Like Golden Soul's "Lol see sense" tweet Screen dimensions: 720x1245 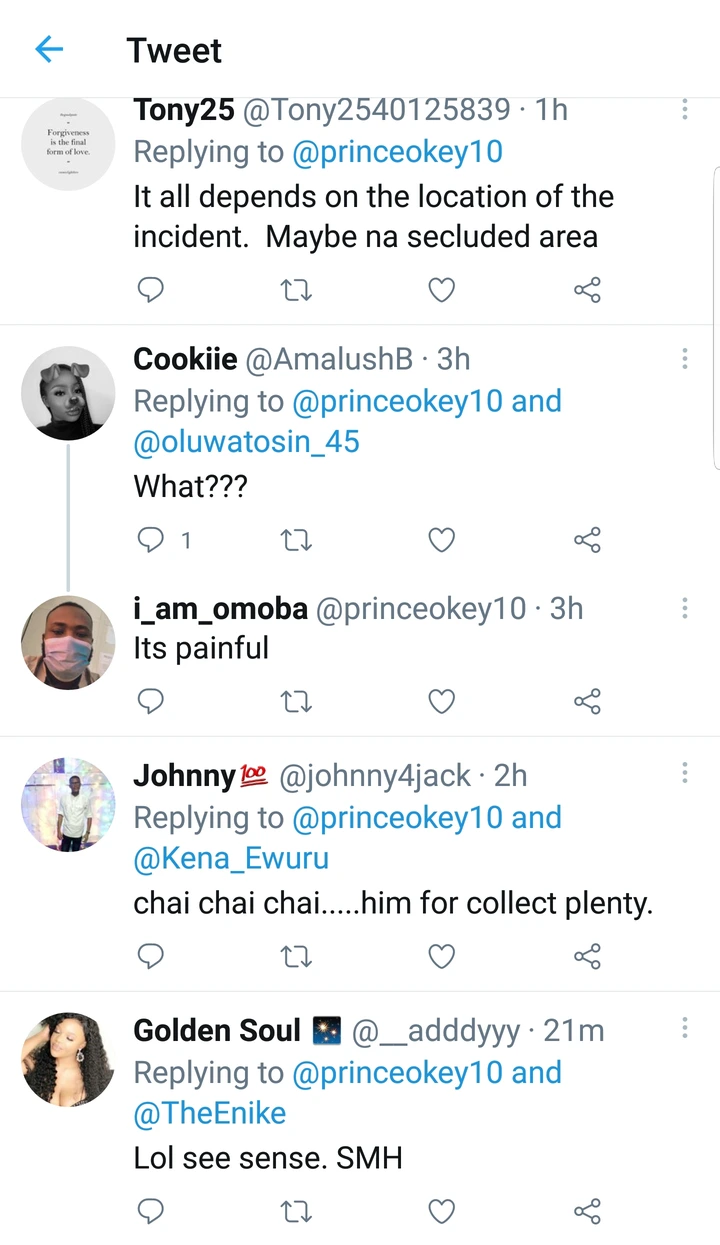(x=442, y=1211)
